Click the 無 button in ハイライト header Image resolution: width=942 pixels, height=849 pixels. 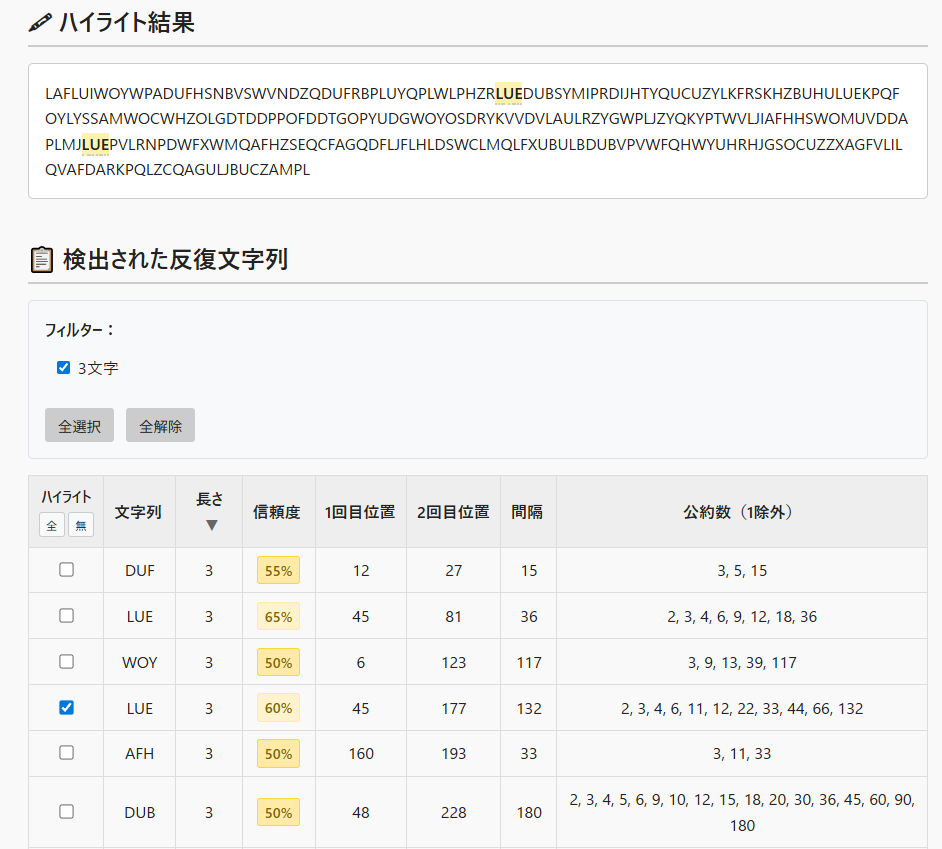click(80, 524)
